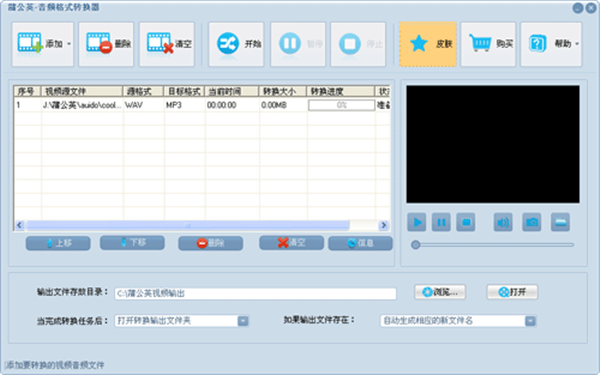
Task: Expand the 当完成转换任务后 dropdown
Action: pos(243,321)
